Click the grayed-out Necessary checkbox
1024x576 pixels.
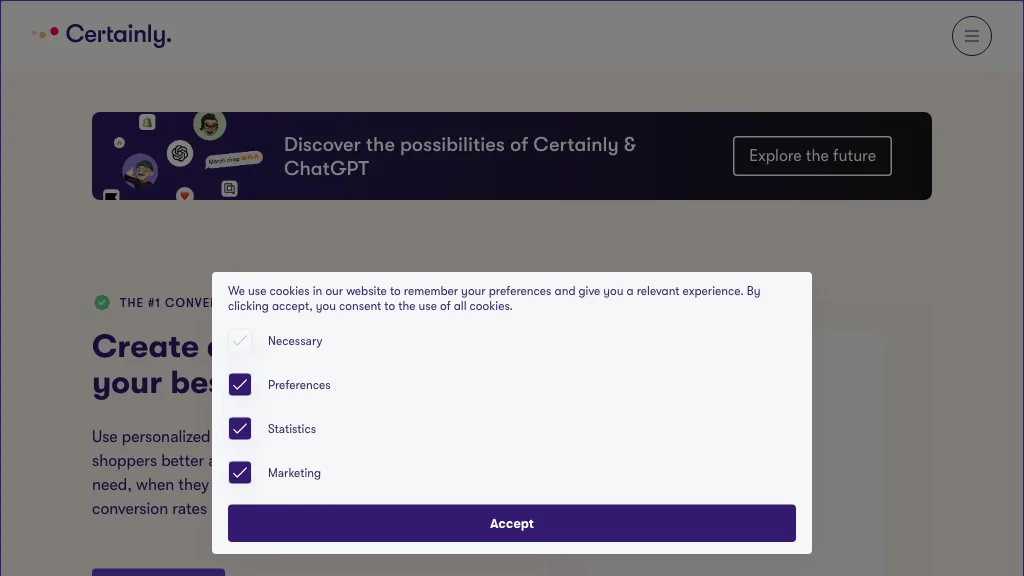pyautogui.click(x=240, y=340)
